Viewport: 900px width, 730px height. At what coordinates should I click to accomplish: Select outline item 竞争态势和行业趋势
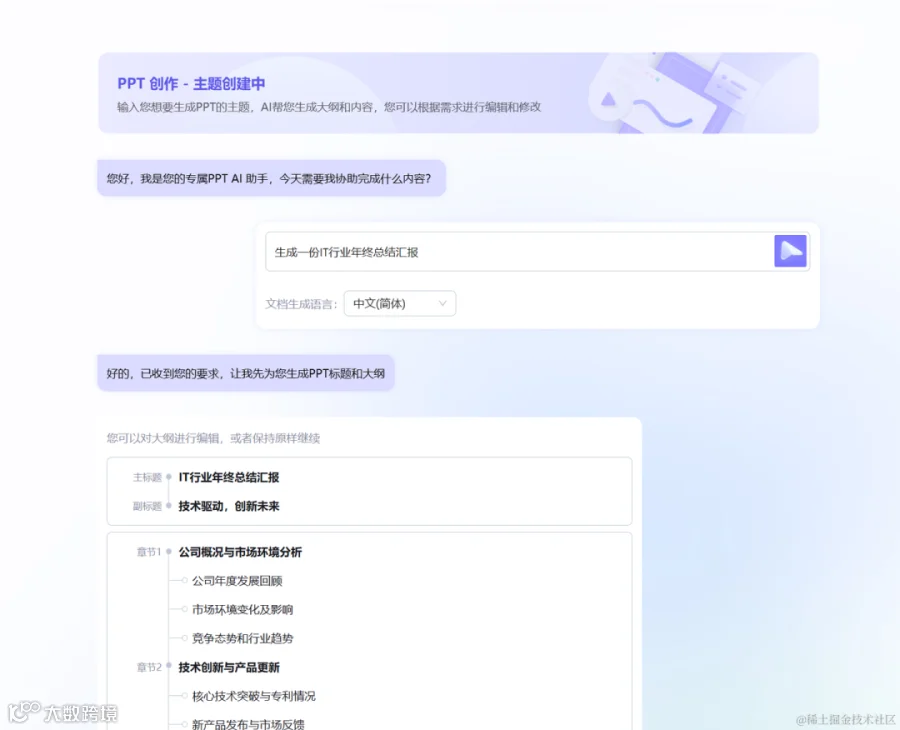tap(242, 638)
